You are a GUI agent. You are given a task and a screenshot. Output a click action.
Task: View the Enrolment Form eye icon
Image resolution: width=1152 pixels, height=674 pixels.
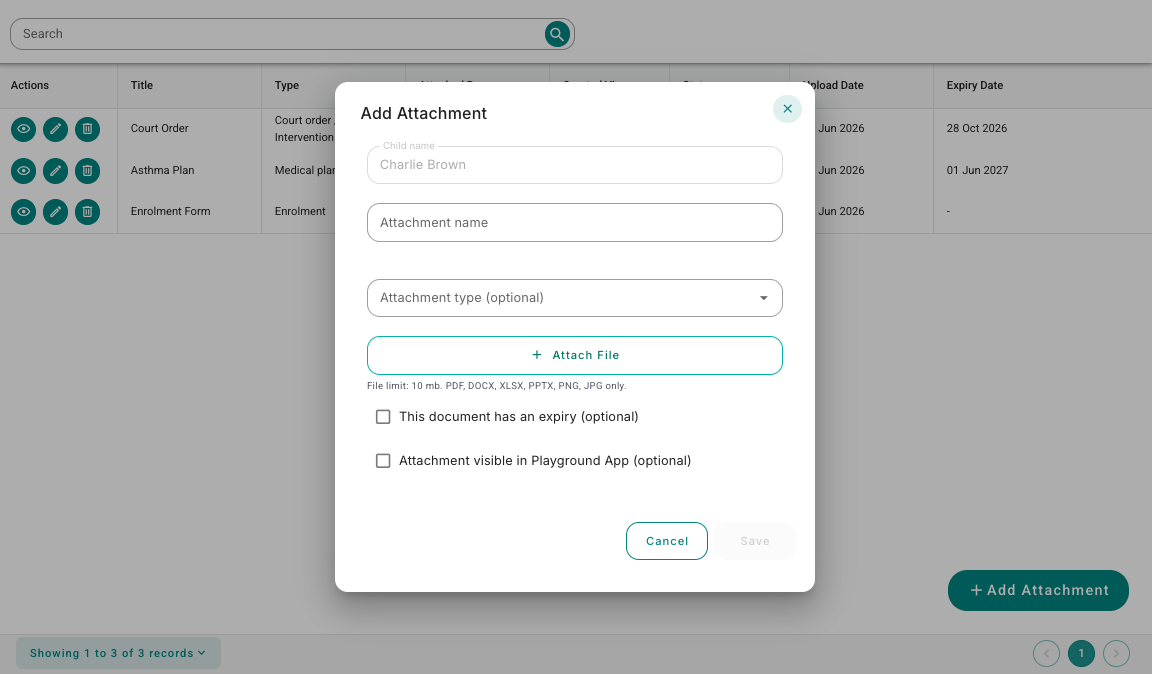(x=24, y=212)
